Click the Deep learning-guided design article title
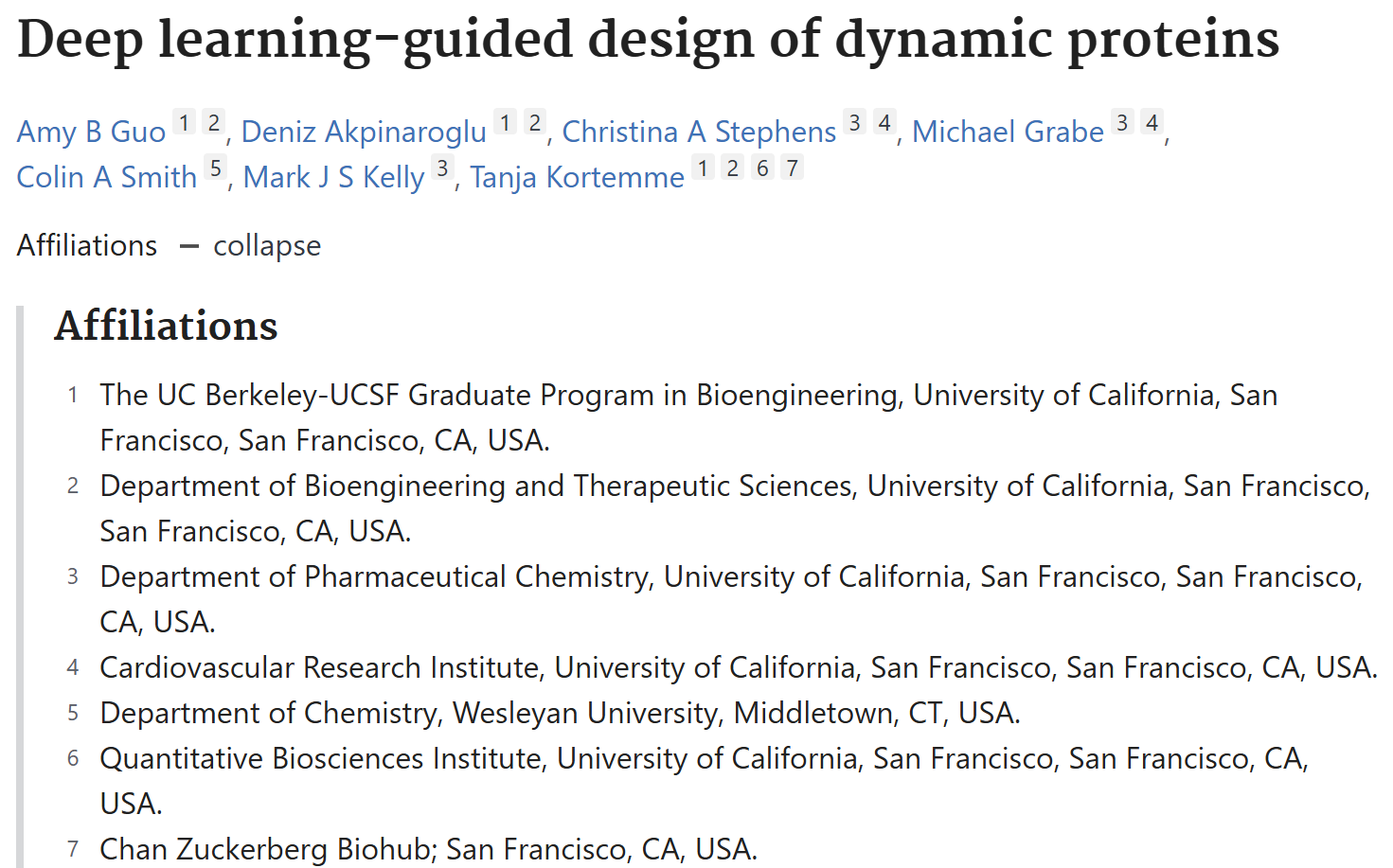1393x868 pixels. click(x=649, y=40)
